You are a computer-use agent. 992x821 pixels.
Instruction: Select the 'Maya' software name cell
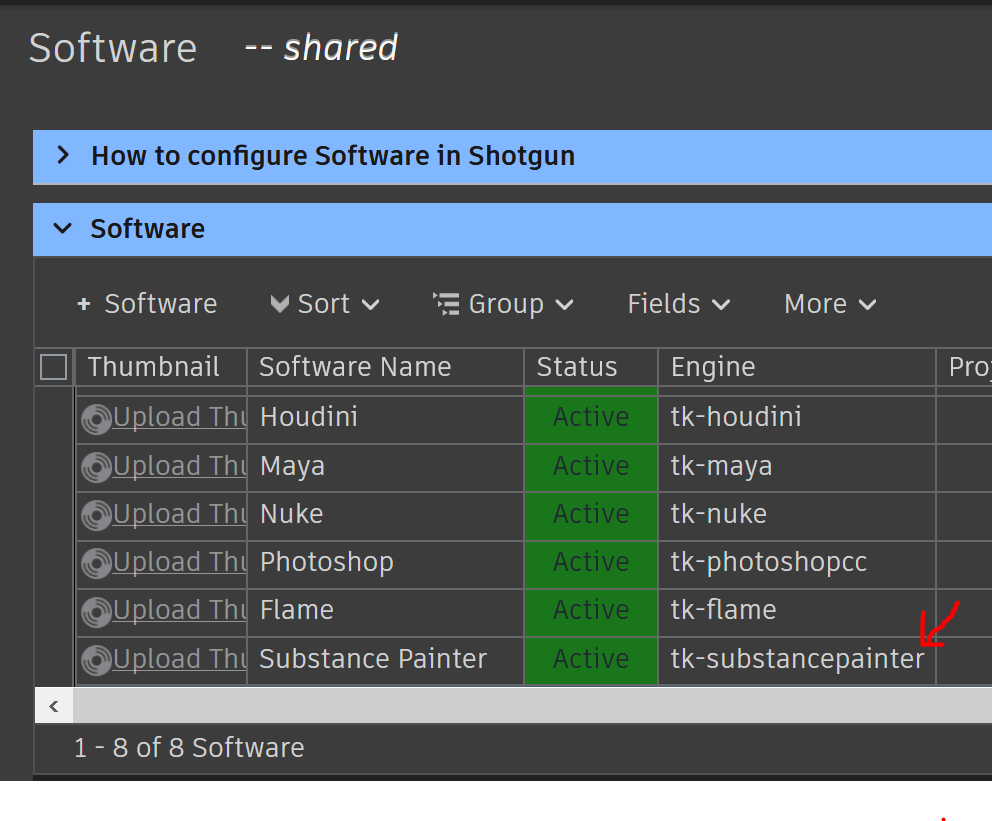(x=386, y=468)
